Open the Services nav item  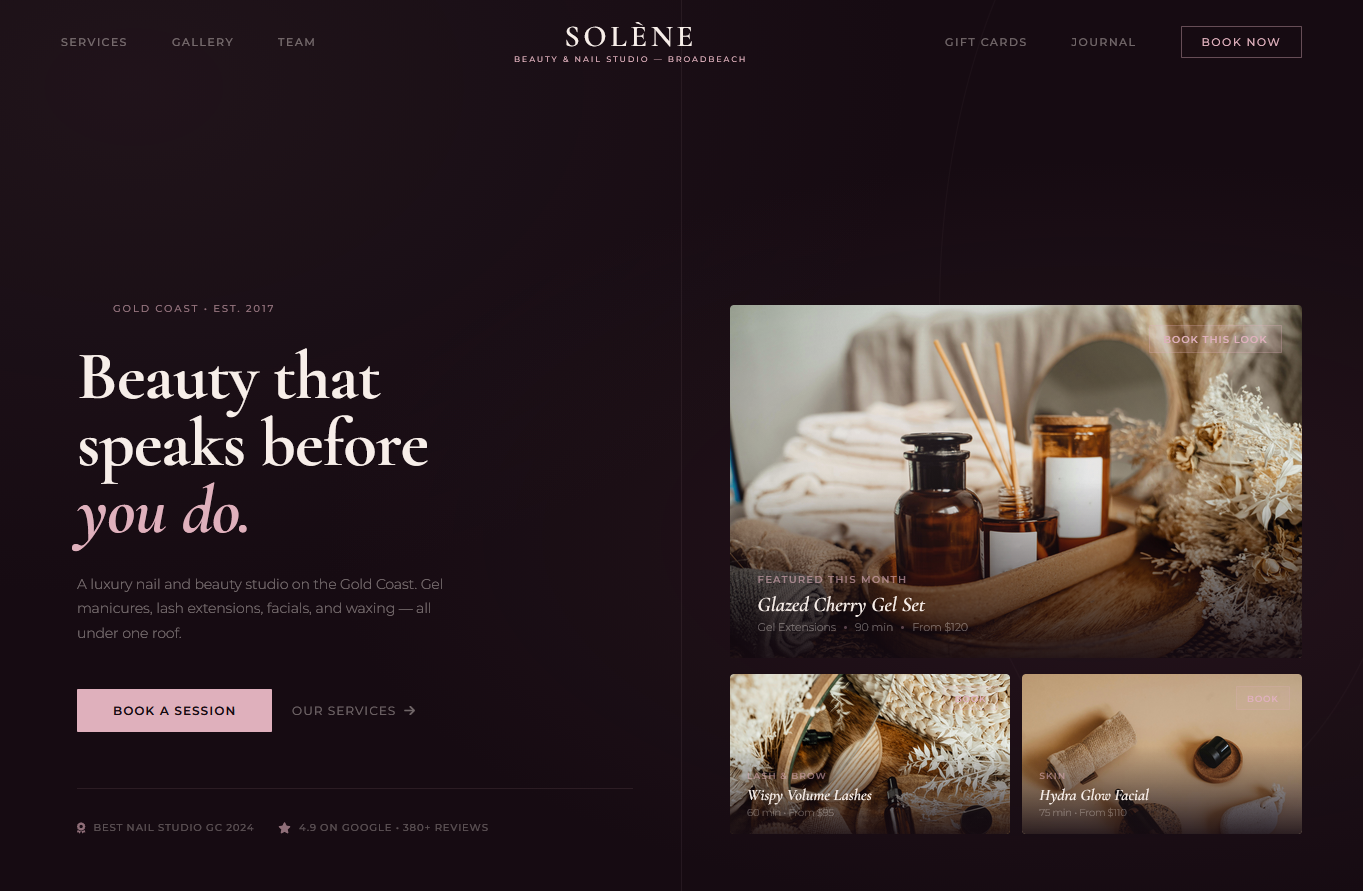tap(94, 42)
